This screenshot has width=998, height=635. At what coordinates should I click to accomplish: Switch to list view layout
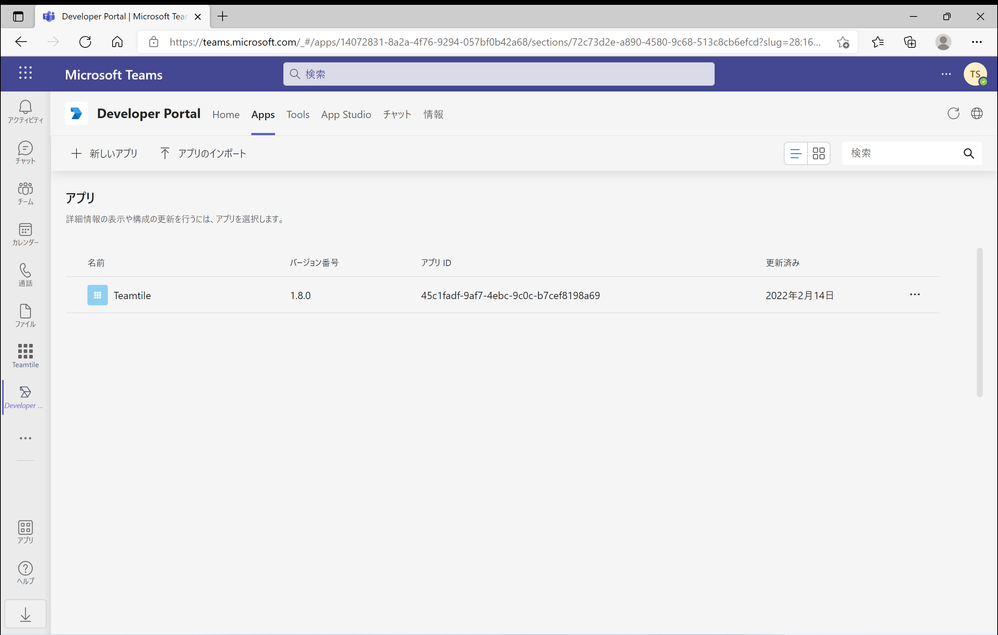coord(796,153)
